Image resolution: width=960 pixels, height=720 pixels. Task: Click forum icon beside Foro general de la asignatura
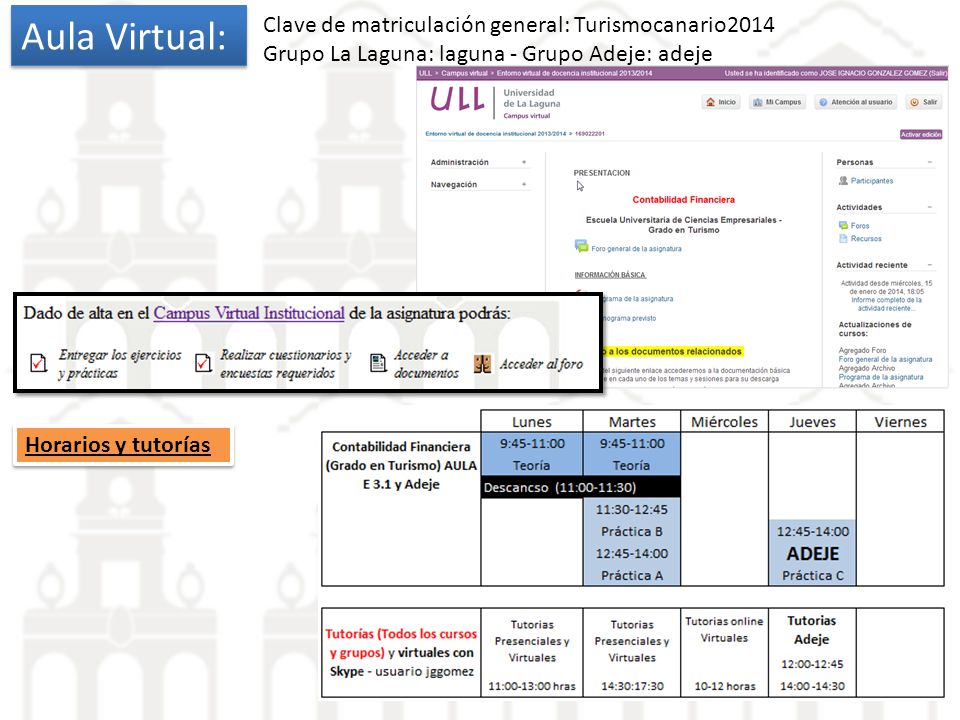pyautogui.click(x=581, y=246)
